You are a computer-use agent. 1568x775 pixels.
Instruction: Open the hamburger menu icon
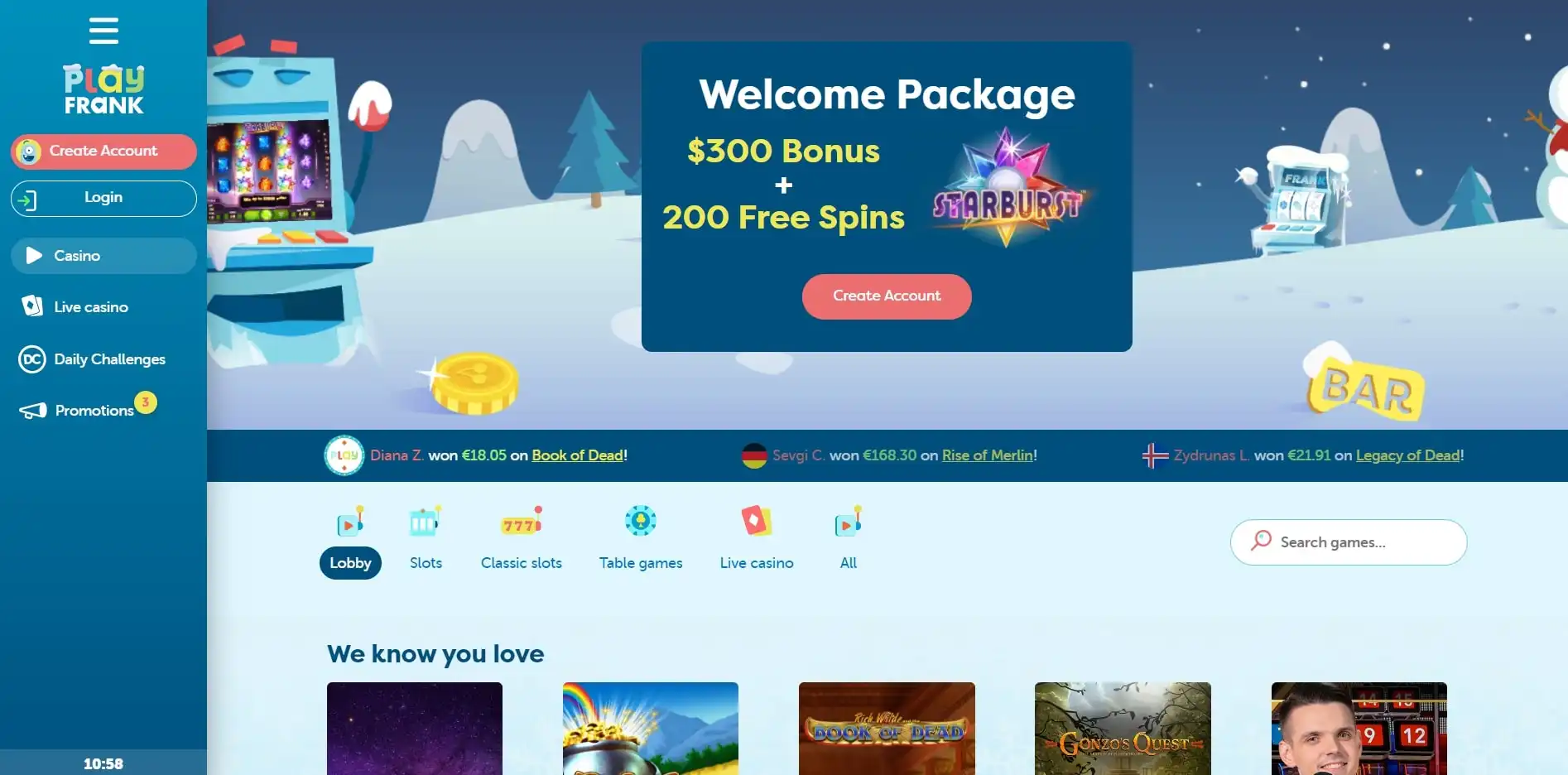[103, 31]
